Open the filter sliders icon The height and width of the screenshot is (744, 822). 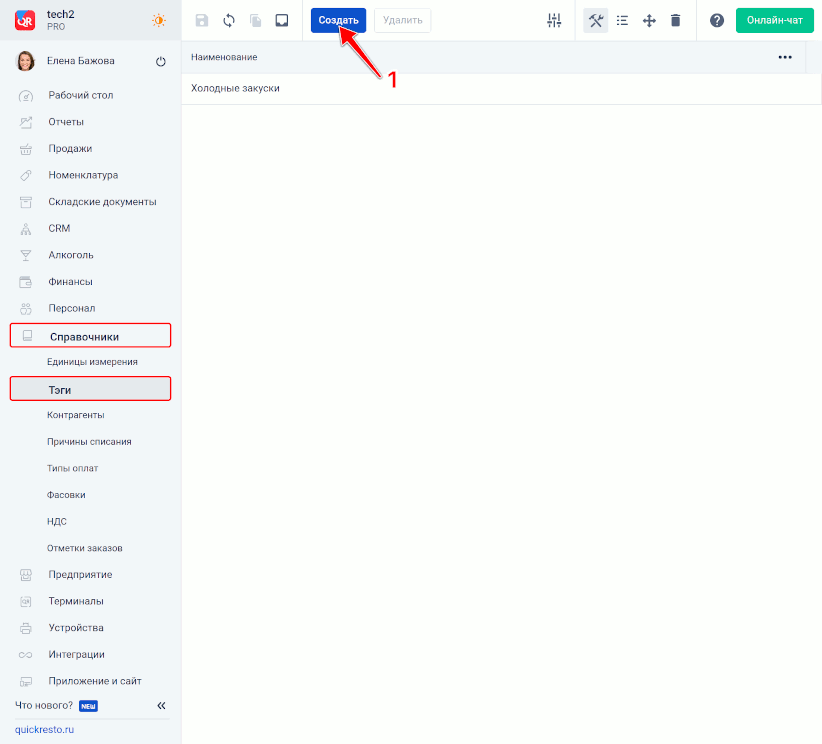coord(554,20)
